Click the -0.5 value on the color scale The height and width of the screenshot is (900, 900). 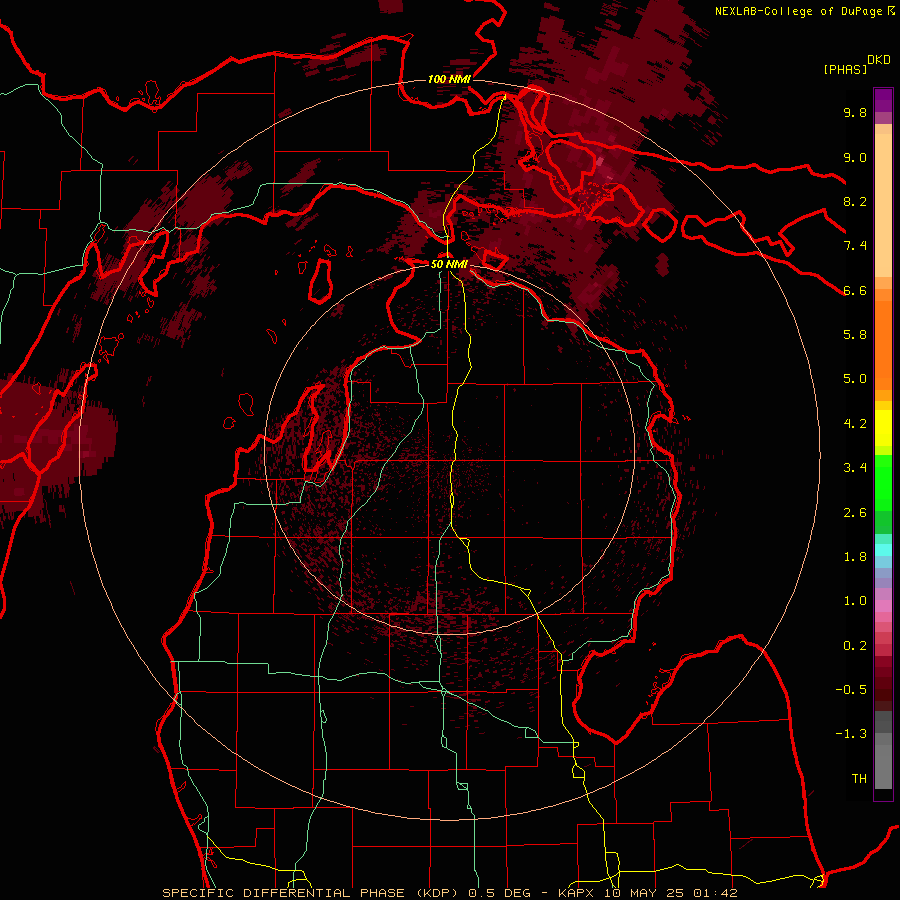(851, 690)
